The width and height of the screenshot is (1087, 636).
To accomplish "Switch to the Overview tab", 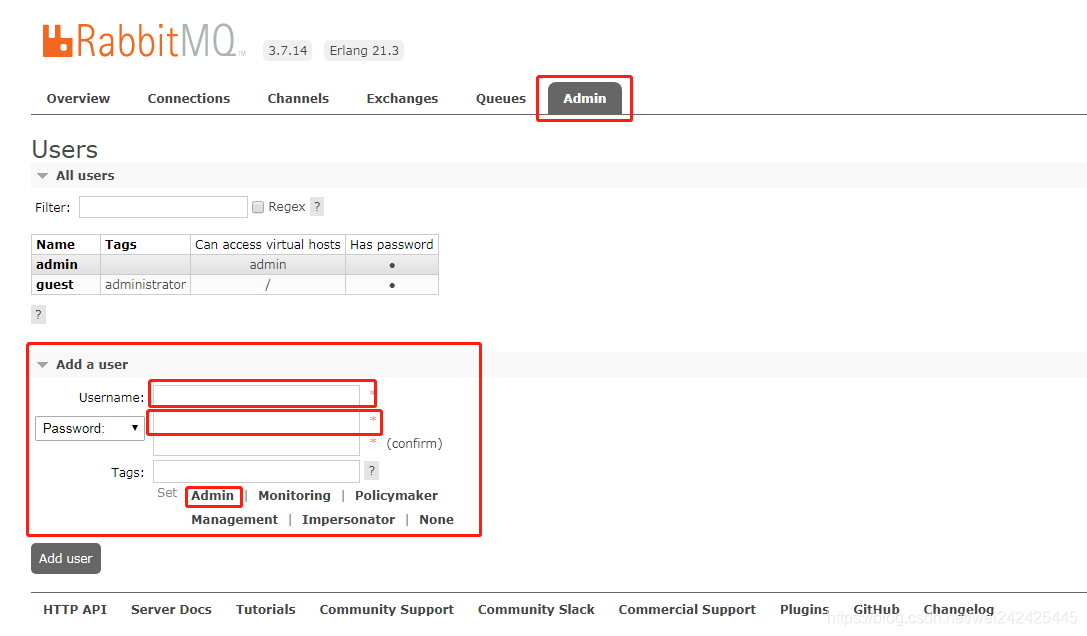I will pyautogui.click(x=78, y=98).
